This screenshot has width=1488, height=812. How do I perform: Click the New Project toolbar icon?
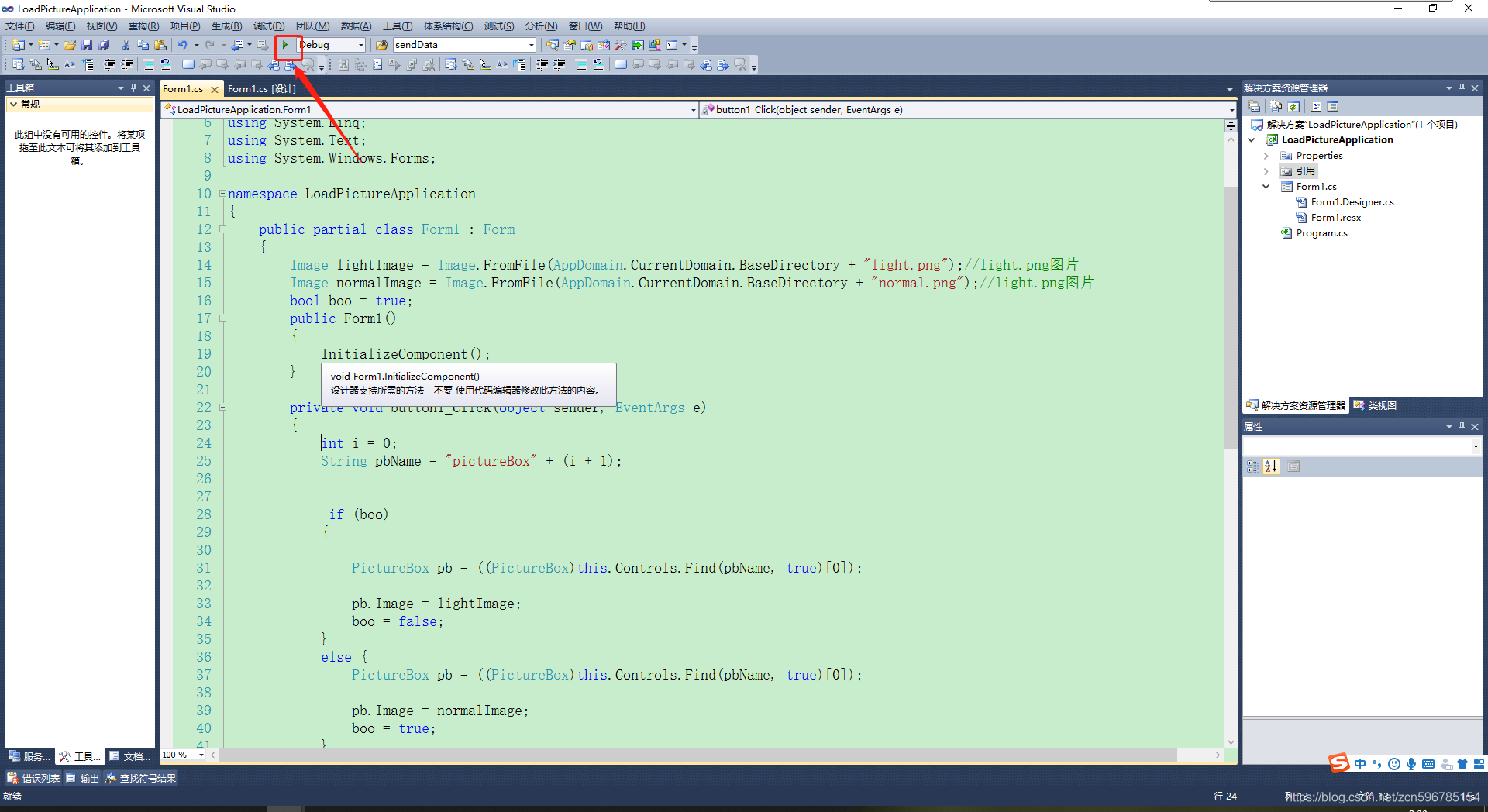pyautogui.click(x=18, y=45)
